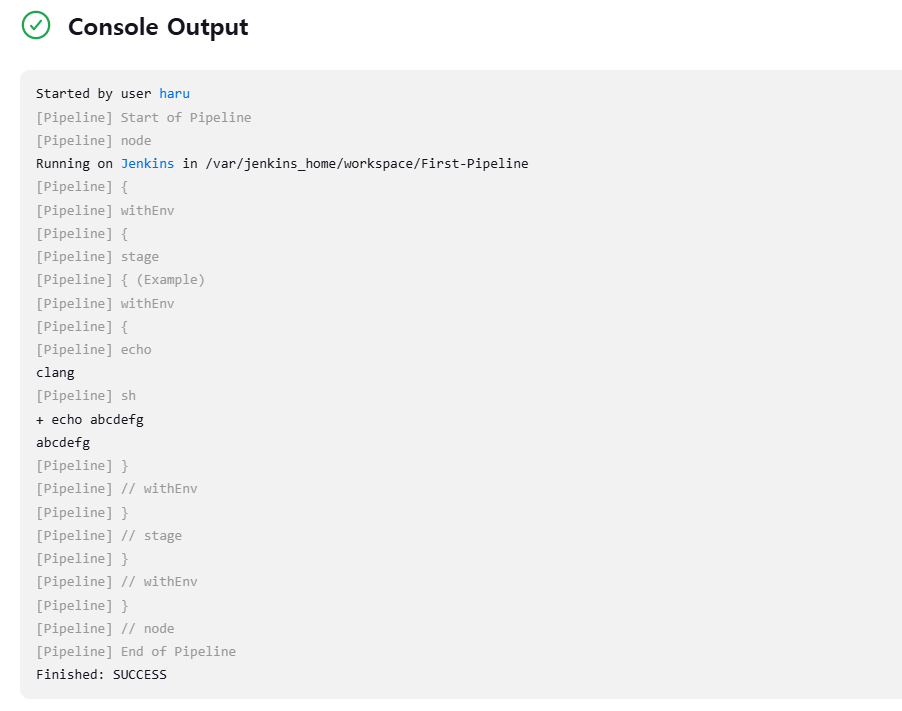Viewport: 902px width, 711px height.
Task: Select the '[Pipeline] // stage' line
Action: pyautogui.click(x=109, y=536)
